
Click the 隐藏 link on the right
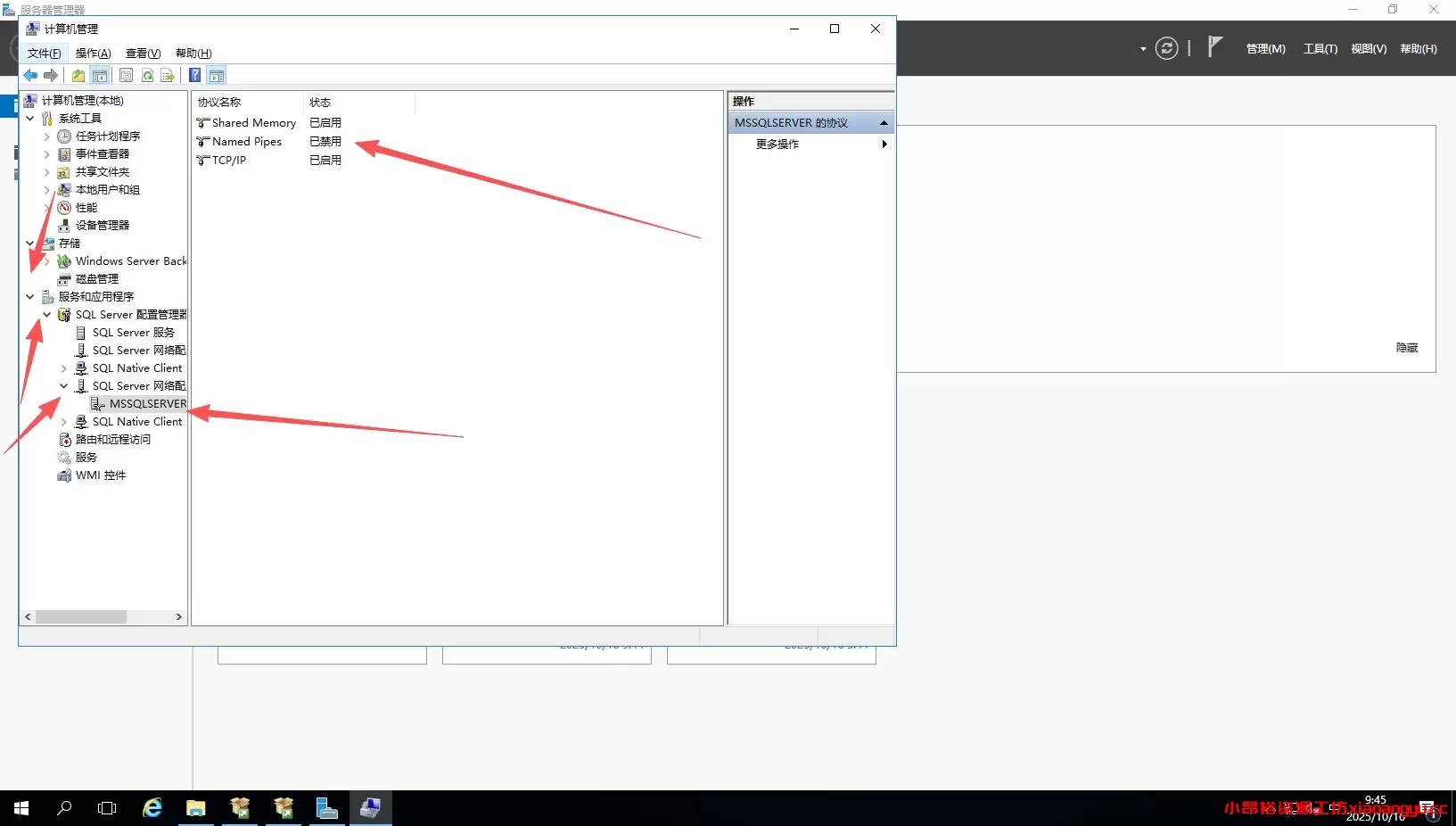coord(1406,348)
